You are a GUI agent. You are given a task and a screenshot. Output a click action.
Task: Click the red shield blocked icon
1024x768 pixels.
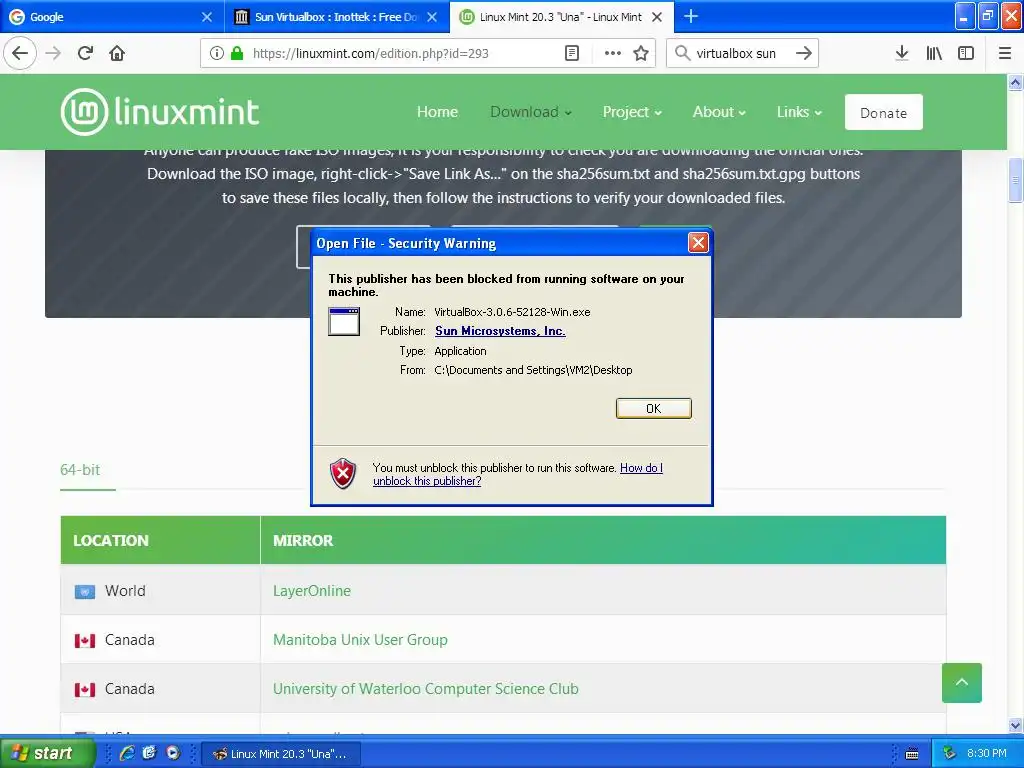click(343, 473)
